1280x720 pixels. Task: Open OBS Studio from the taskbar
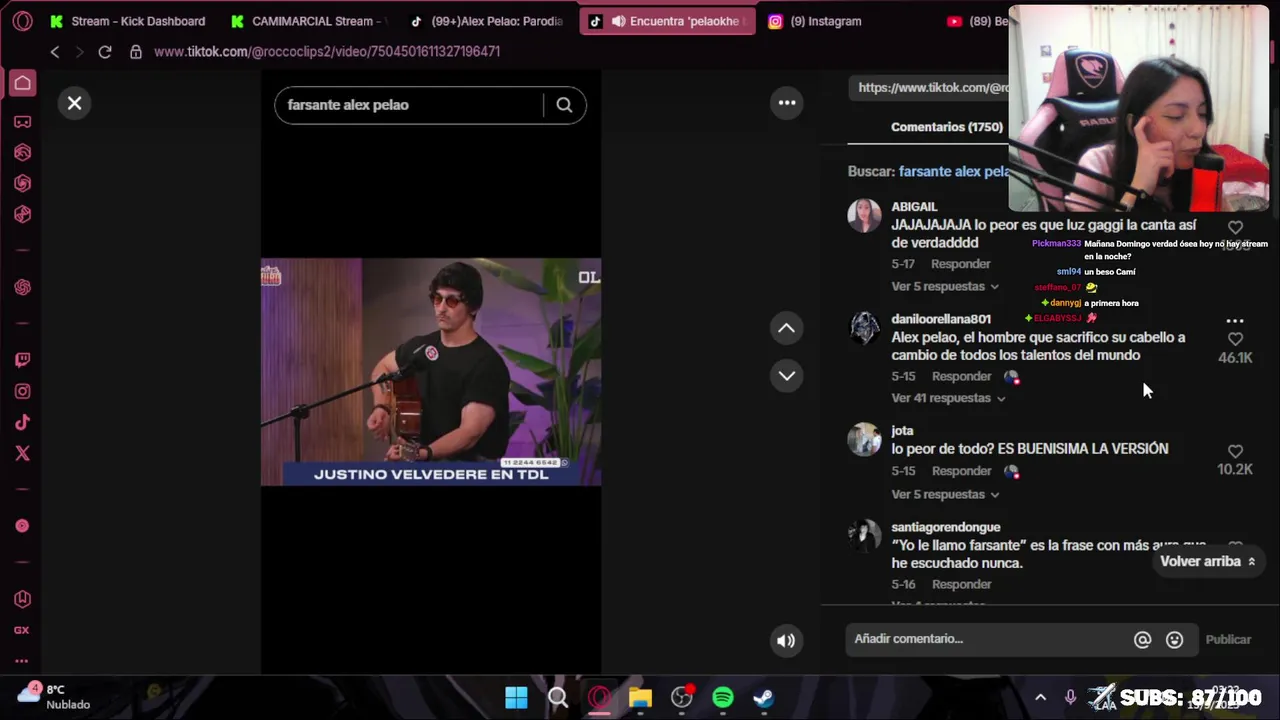tap(681, 698)
